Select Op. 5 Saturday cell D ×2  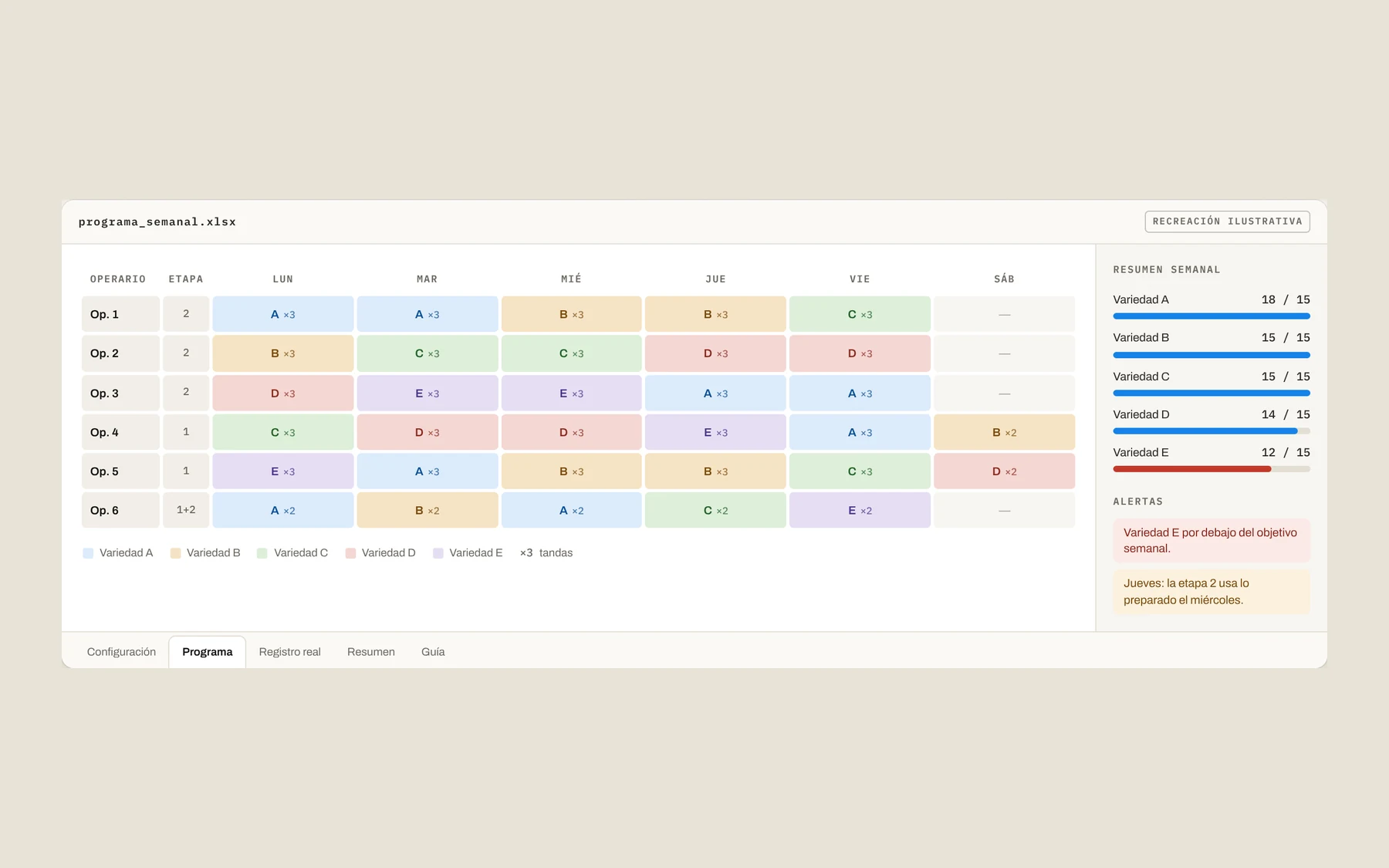1004,471
